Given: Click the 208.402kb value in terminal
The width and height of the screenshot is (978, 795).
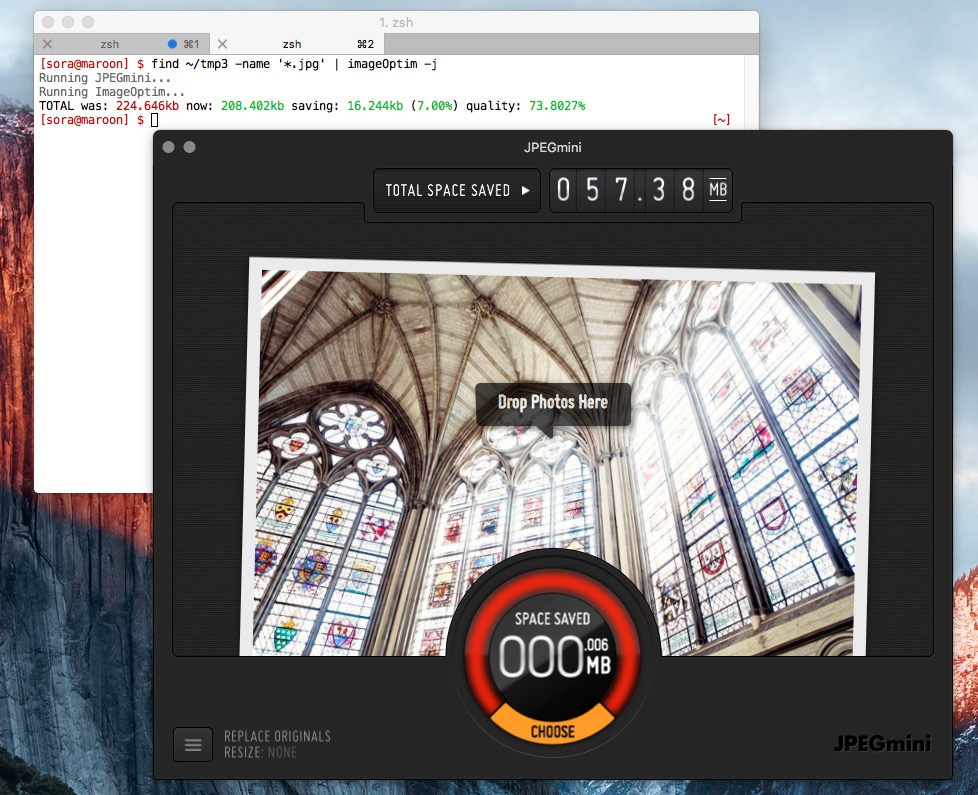Looking at the screenshot, I should point(253,106).
